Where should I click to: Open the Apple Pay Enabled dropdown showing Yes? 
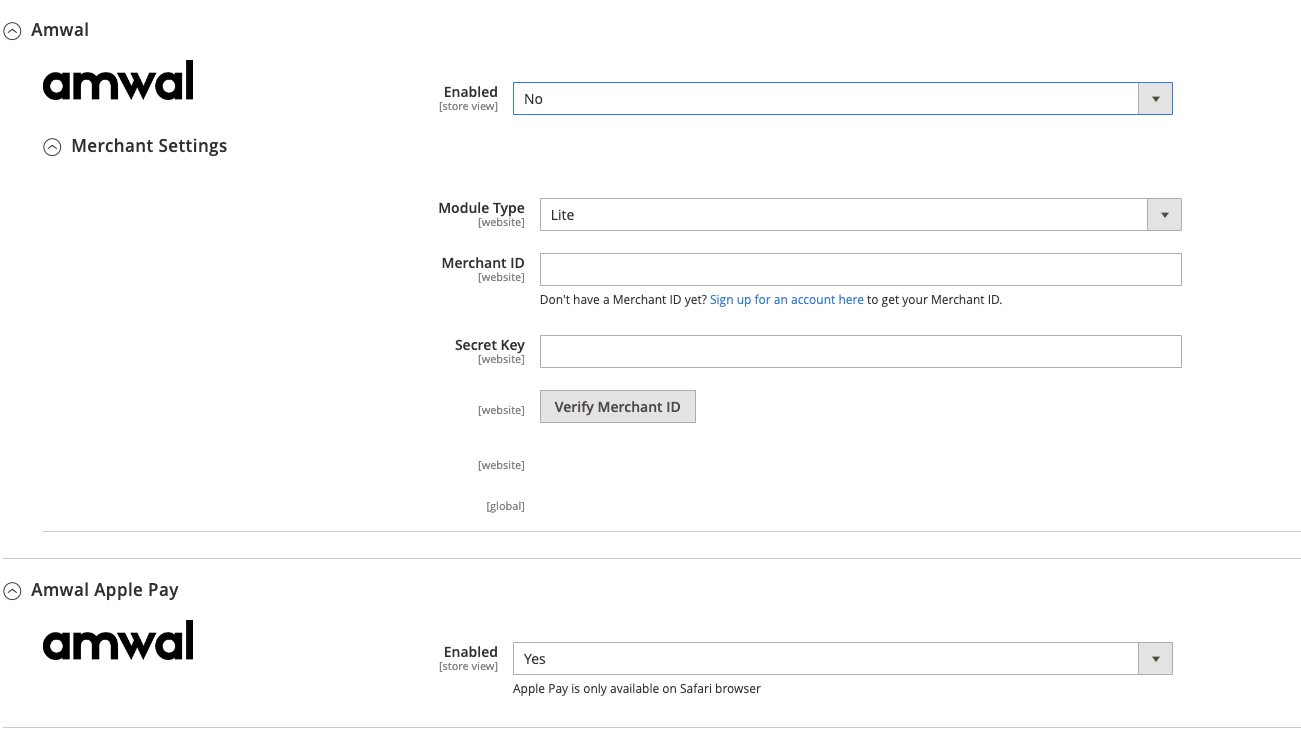click(x=842, y=658)
